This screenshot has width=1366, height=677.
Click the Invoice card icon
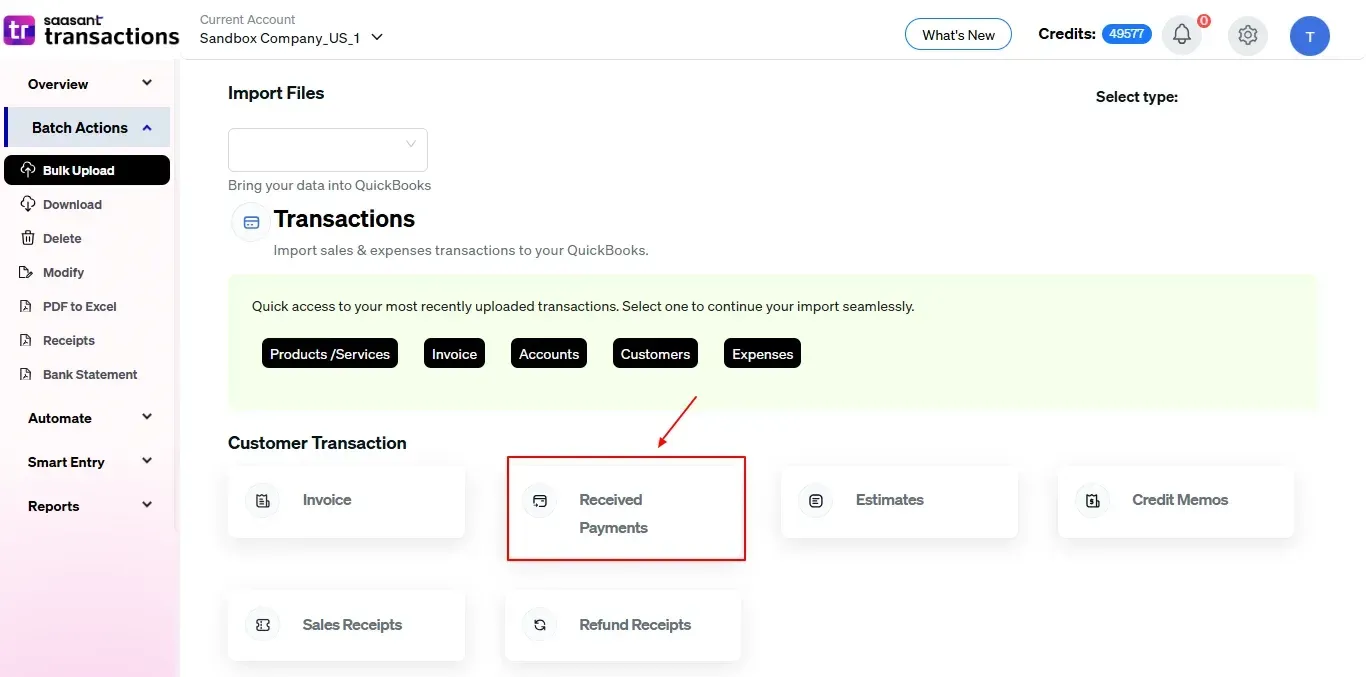click(263, 500)
